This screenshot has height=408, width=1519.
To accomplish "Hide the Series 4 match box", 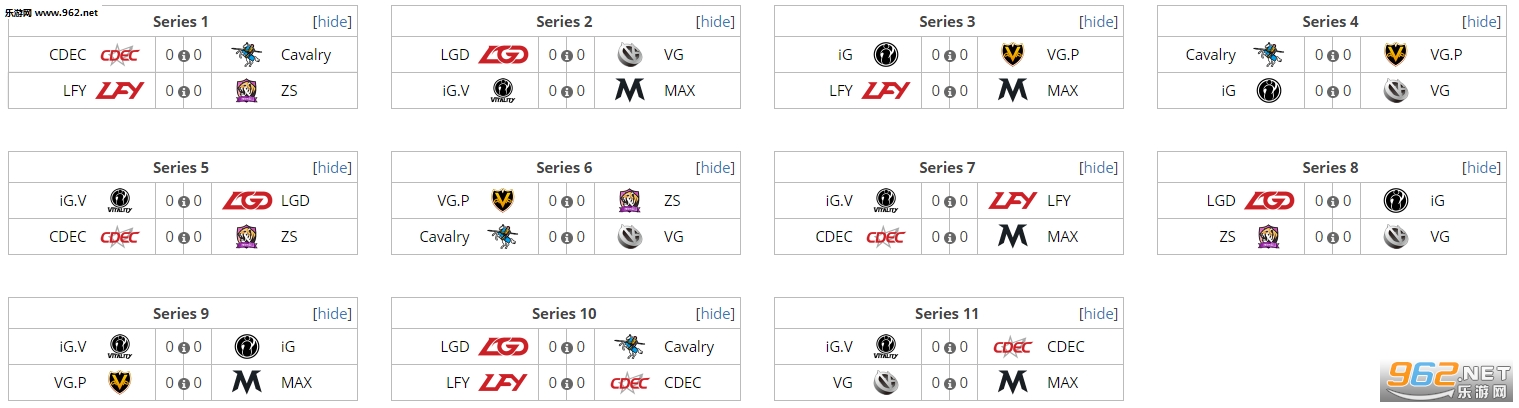I will pos(1482,22).
